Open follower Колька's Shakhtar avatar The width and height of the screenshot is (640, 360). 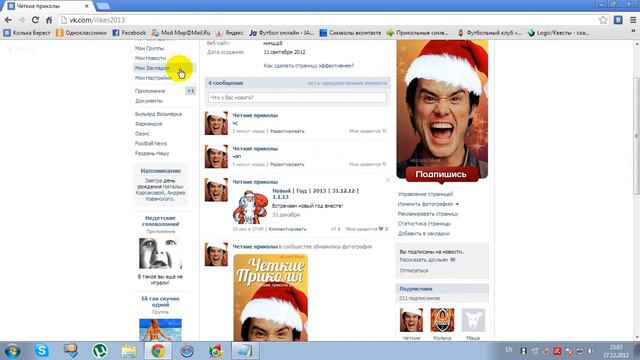pos(442,320)
